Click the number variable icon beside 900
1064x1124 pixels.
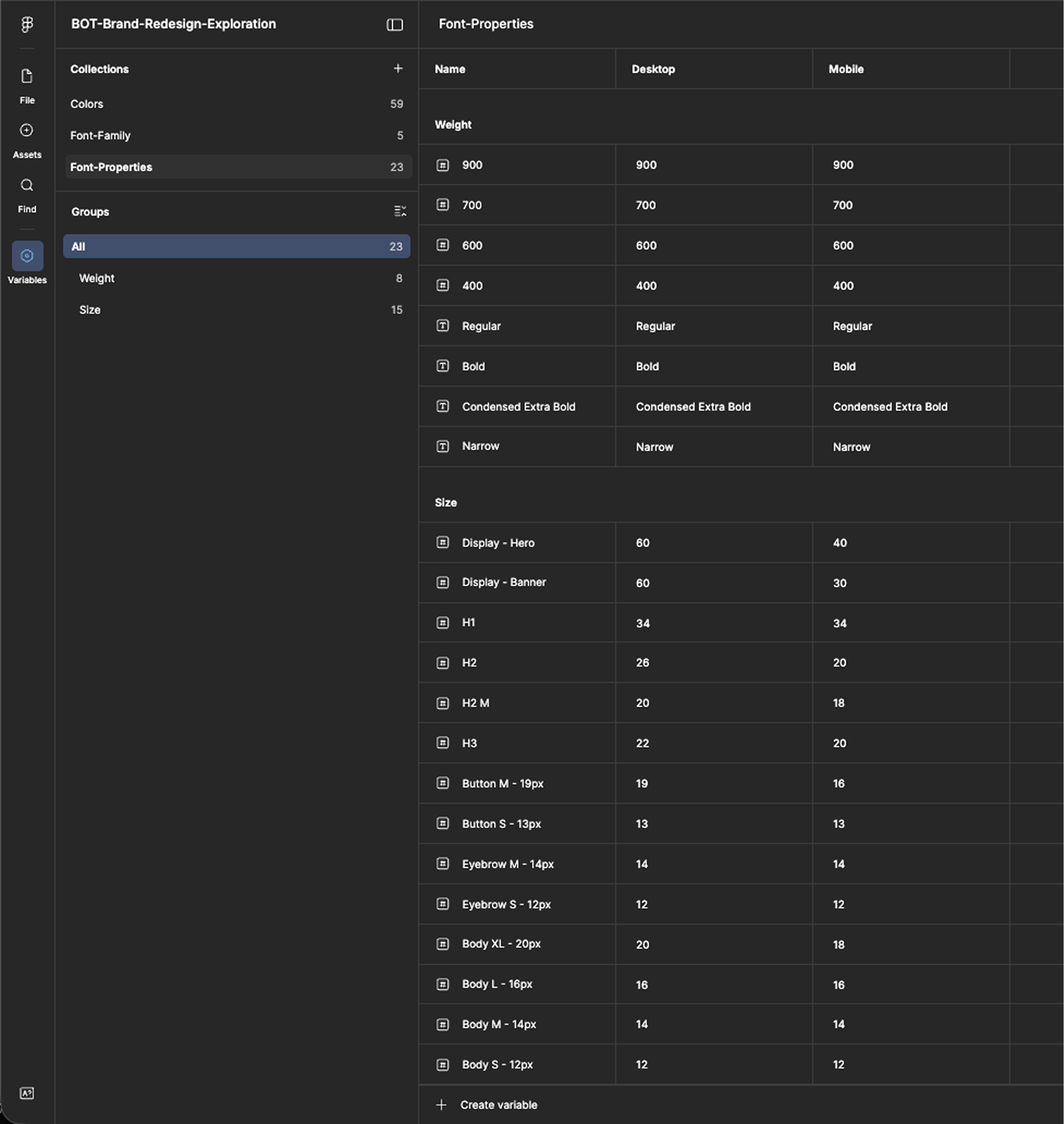pyautogui.click(x=443, y=165)
